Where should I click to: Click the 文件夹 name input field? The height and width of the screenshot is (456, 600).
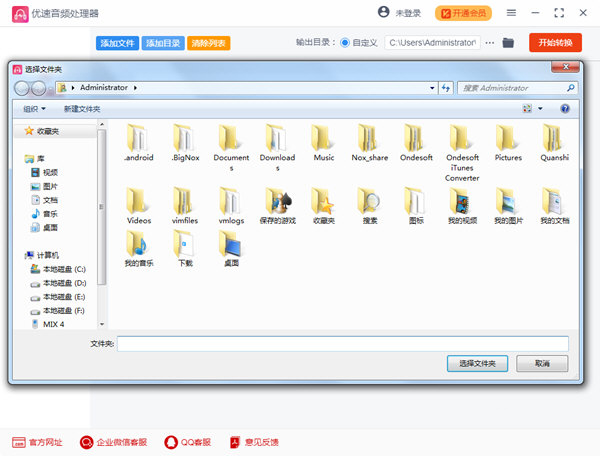pos(342,343)
